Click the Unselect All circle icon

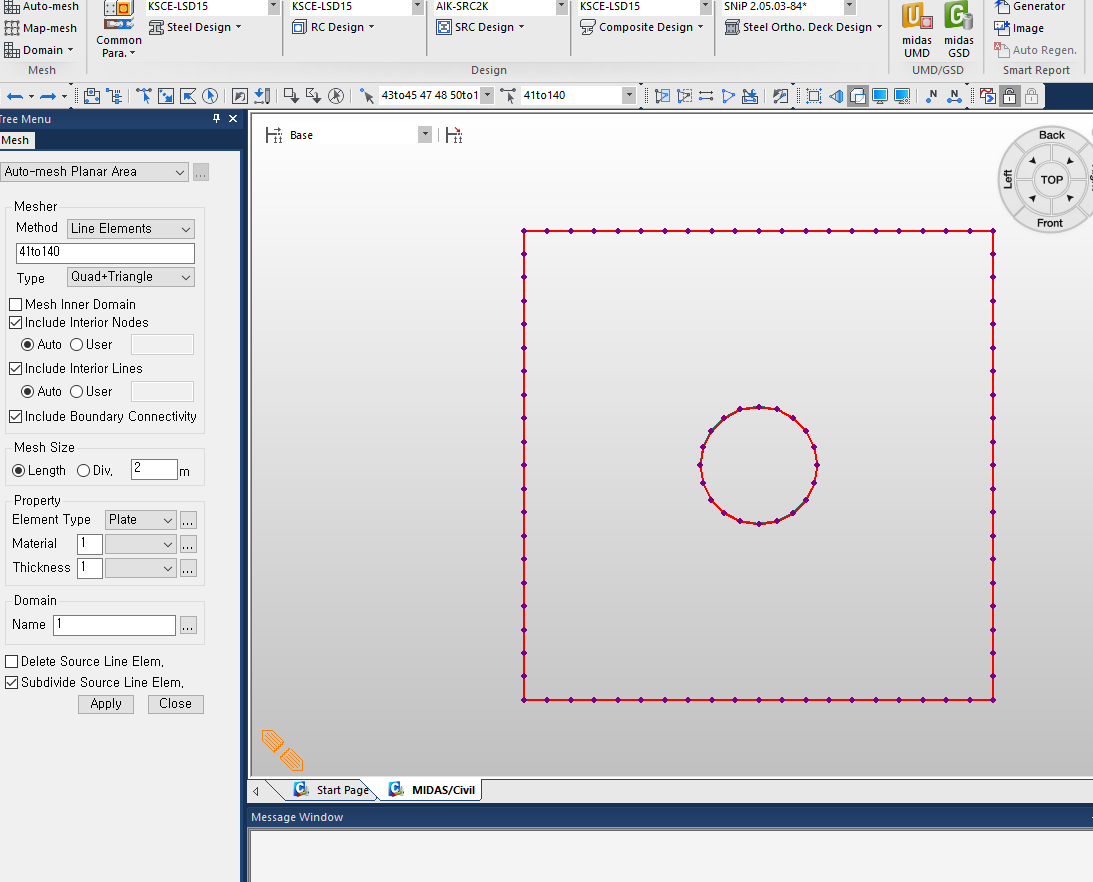pos(336,96)
